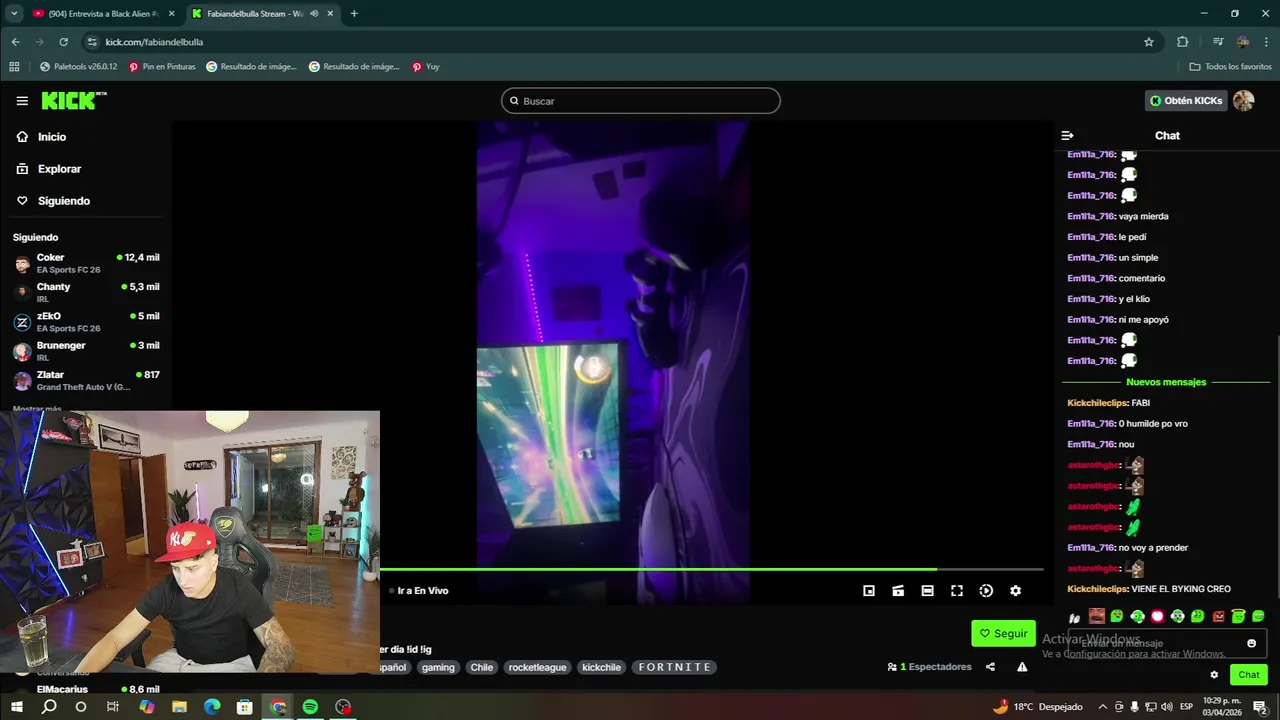Open the clip creation icon in player

coord(898,591)
